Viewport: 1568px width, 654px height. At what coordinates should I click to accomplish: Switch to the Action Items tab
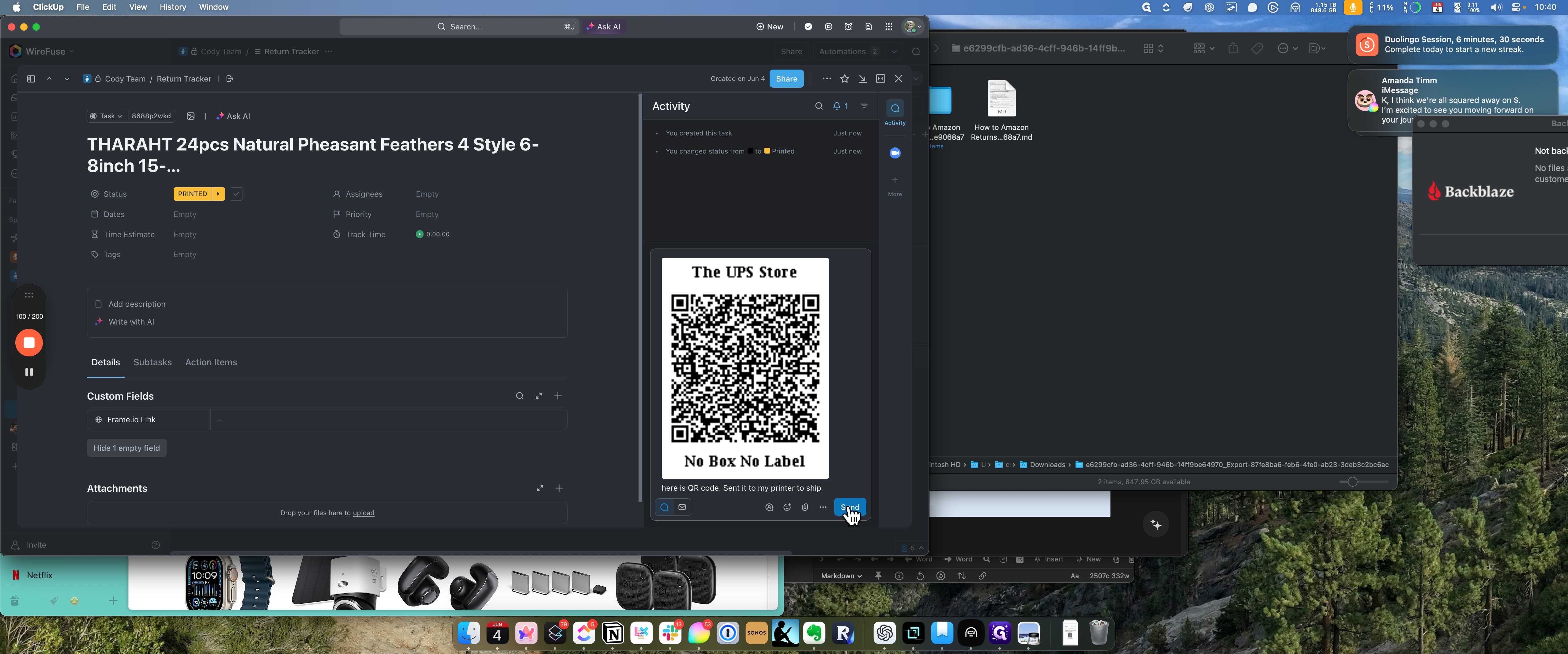[x=211, y=362]
